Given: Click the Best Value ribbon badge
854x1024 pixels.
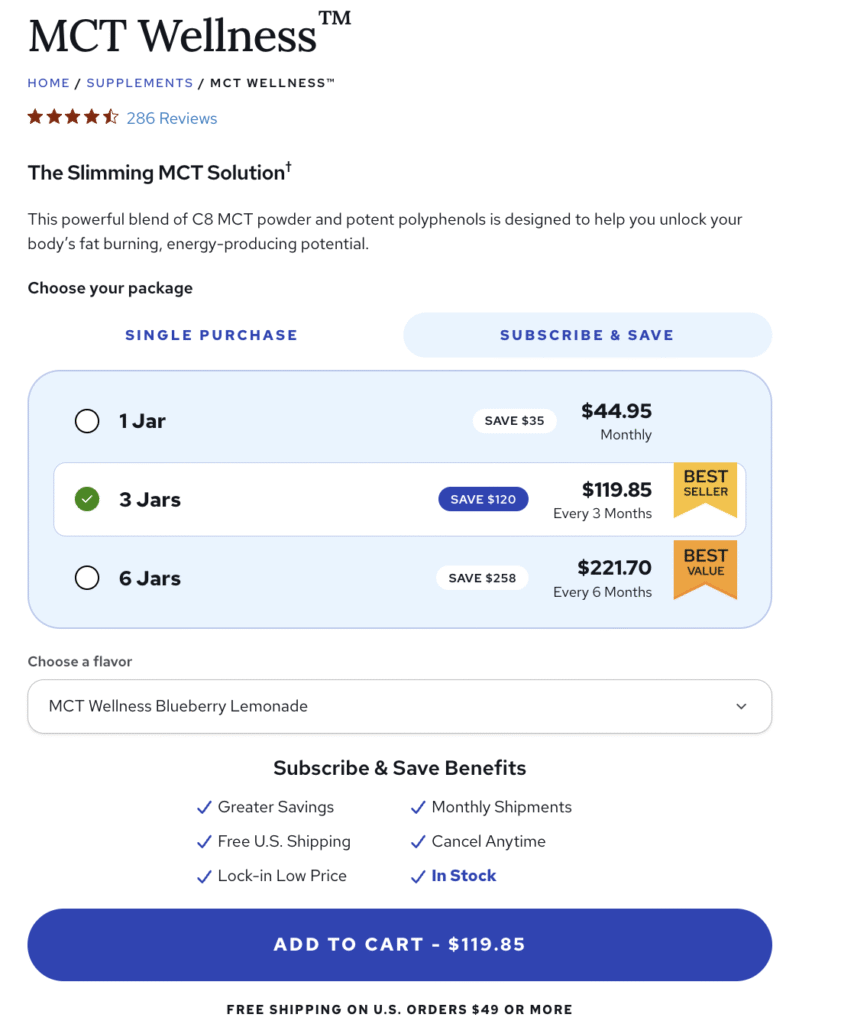Looking at the screenshot, I should [x=705, y=566].
